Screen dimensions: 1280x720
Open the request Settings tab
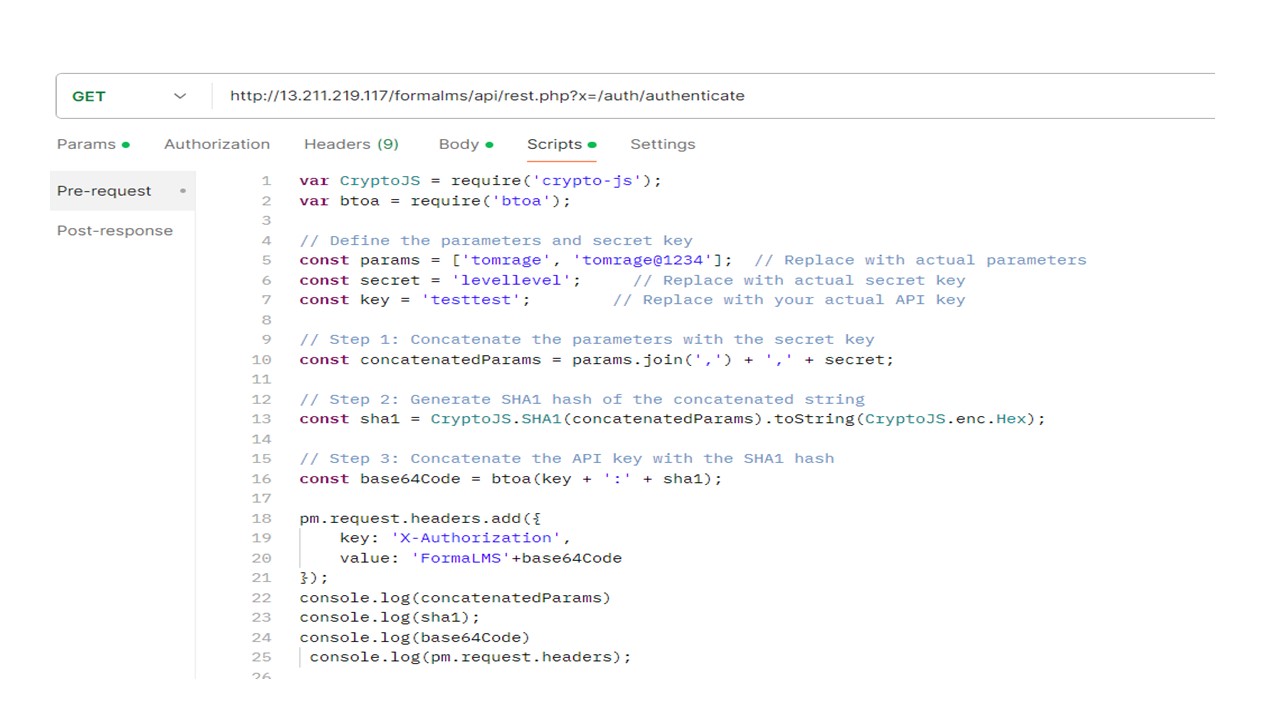pyautogui.click(x=662, y=144)
